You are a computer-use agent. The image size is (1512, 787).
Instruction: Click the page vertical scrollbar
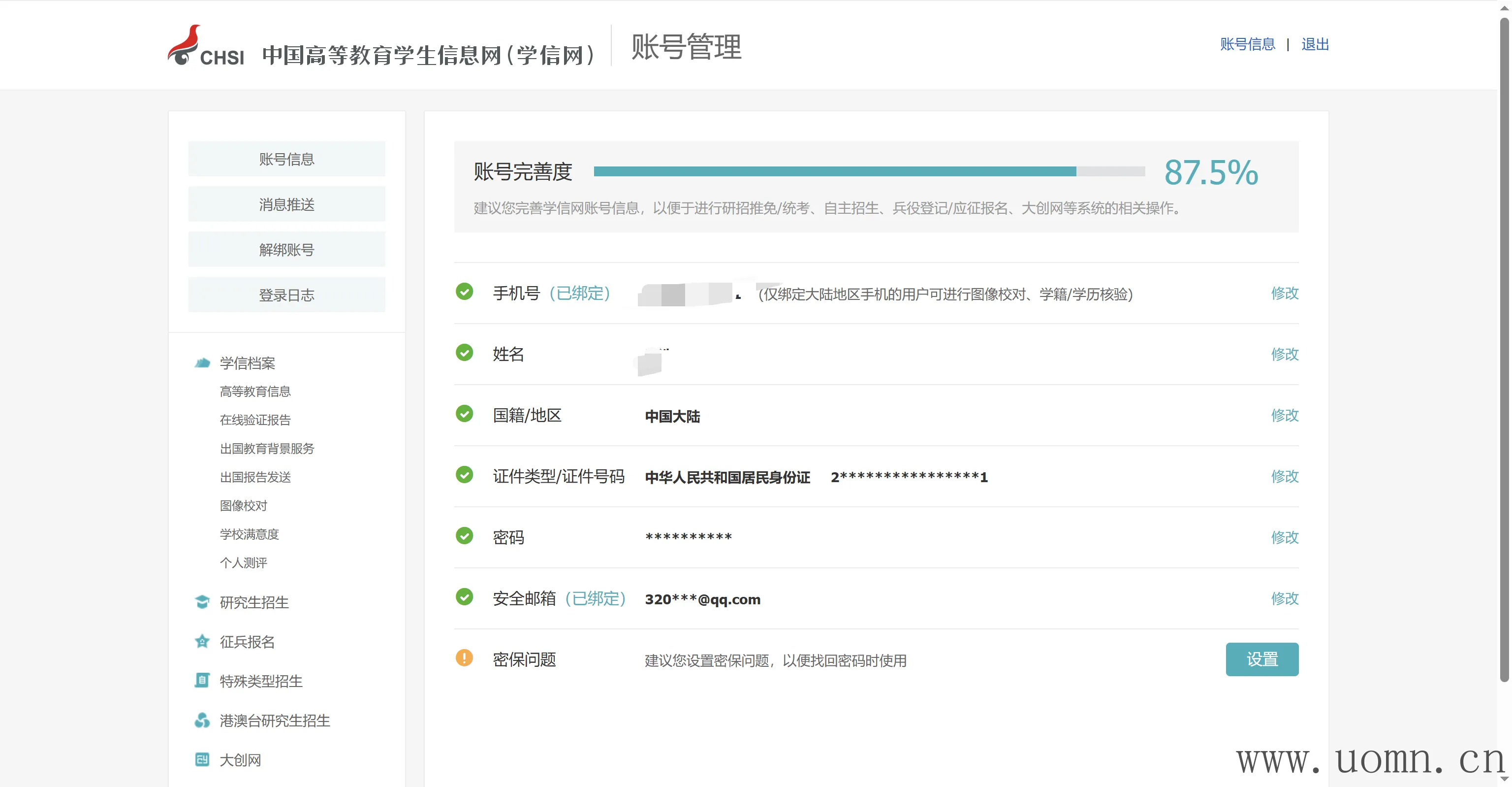click(1504, 353)
